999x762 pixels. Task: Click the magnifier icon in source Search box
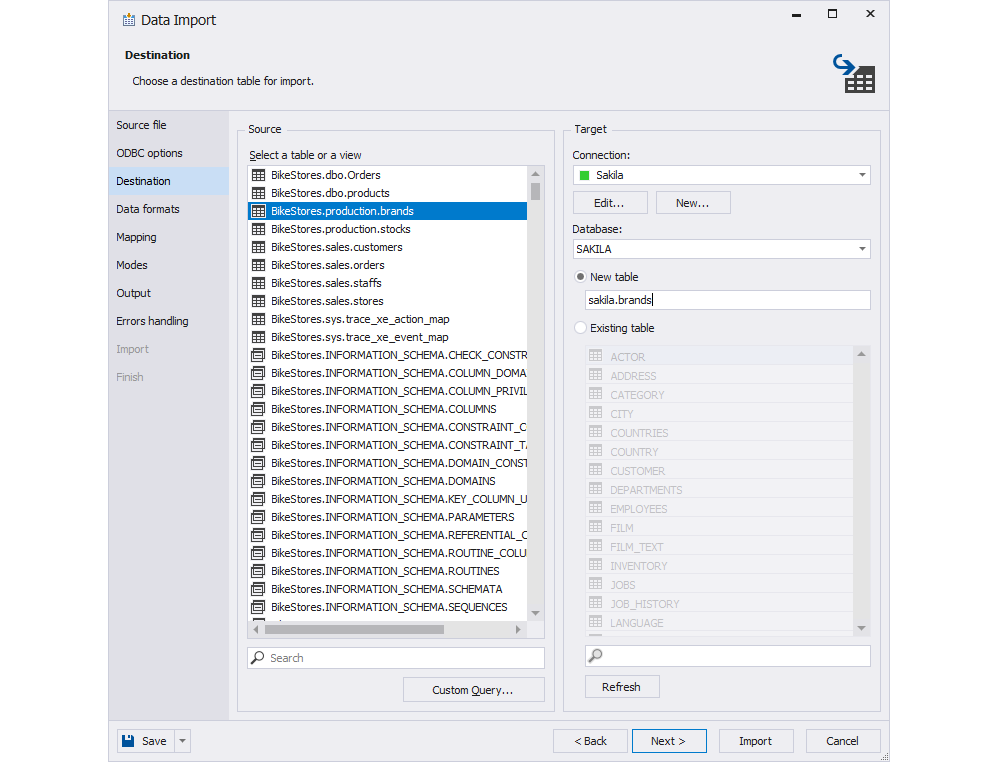(x=258, y=658)
